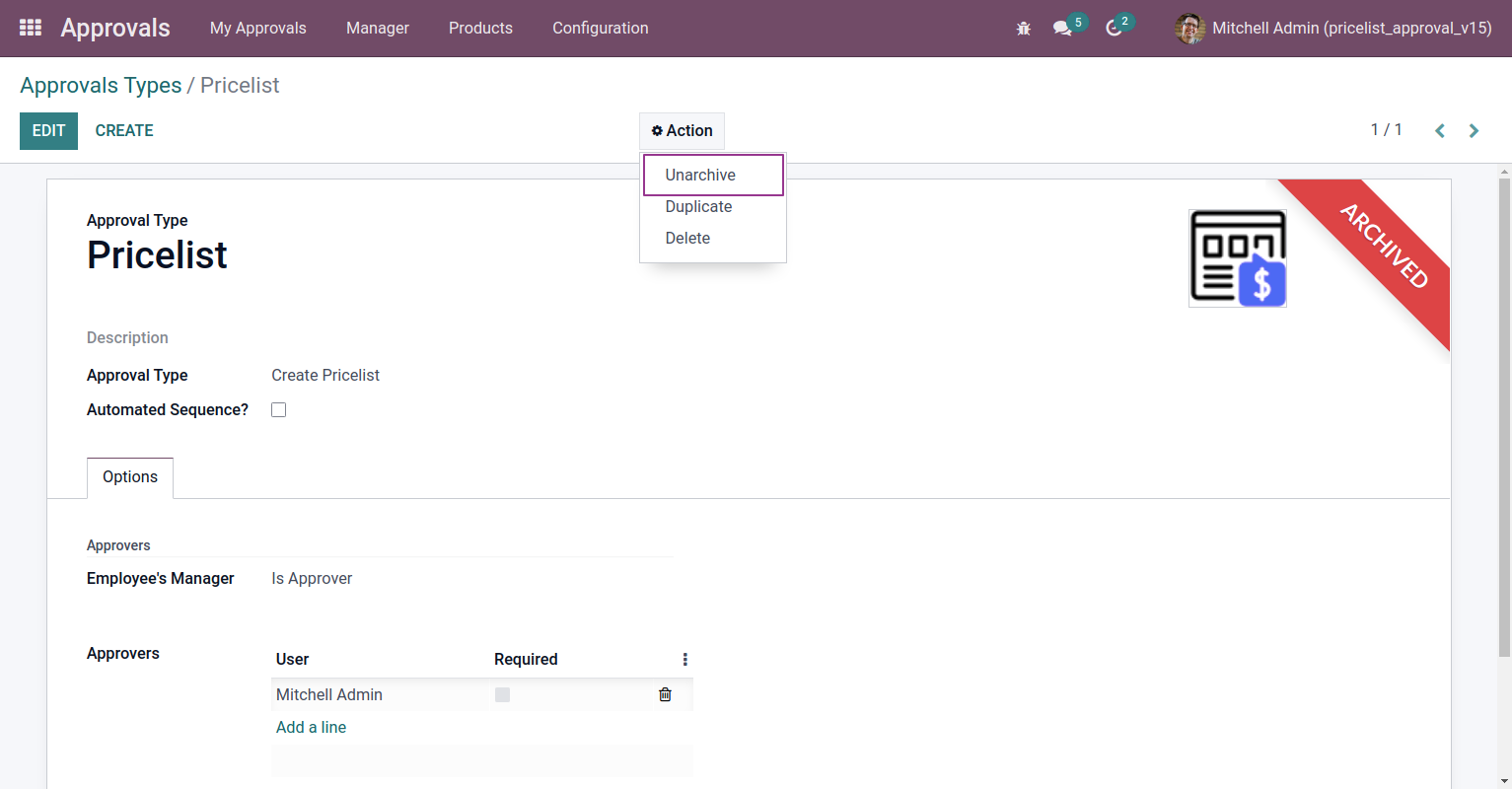
Task: Click the ARCHIVED ribbon
Action: 1384,246
